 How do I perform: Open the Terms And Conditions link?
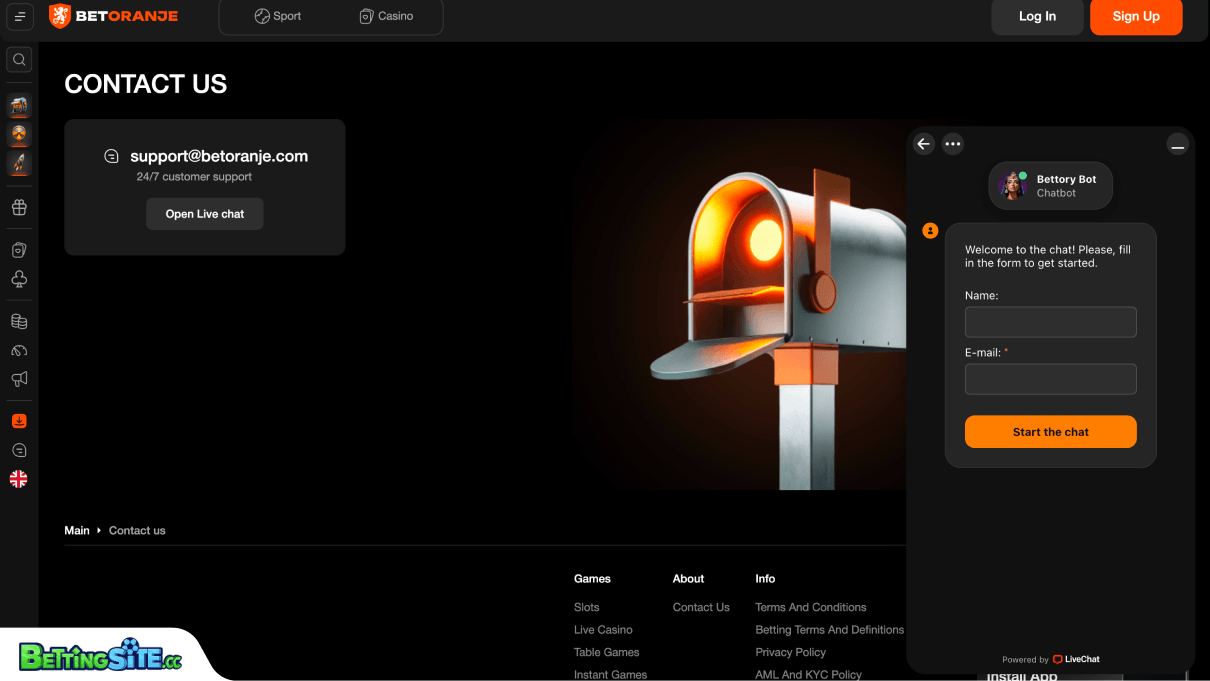coord(810,607)
